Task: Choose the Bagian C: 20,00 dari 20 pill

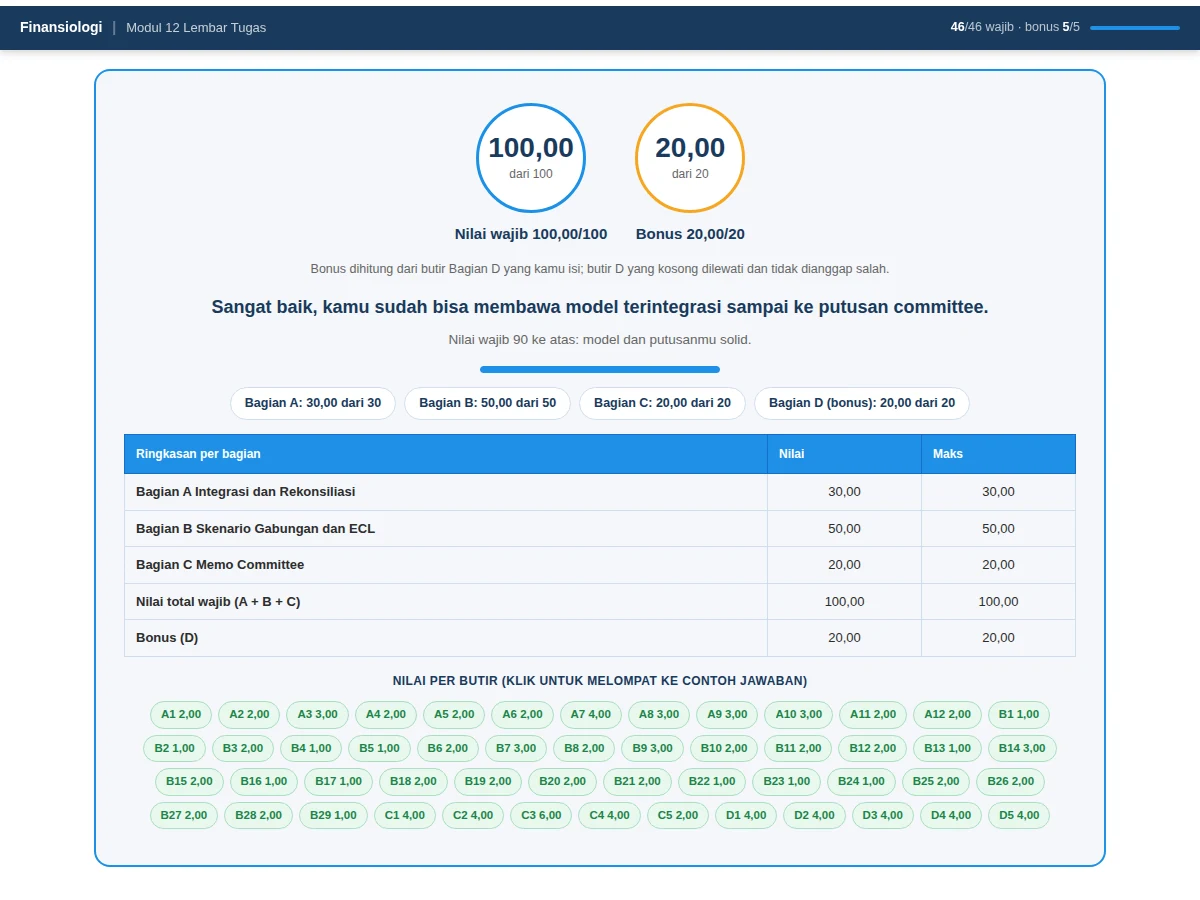Action: click(x=662, y=403)
